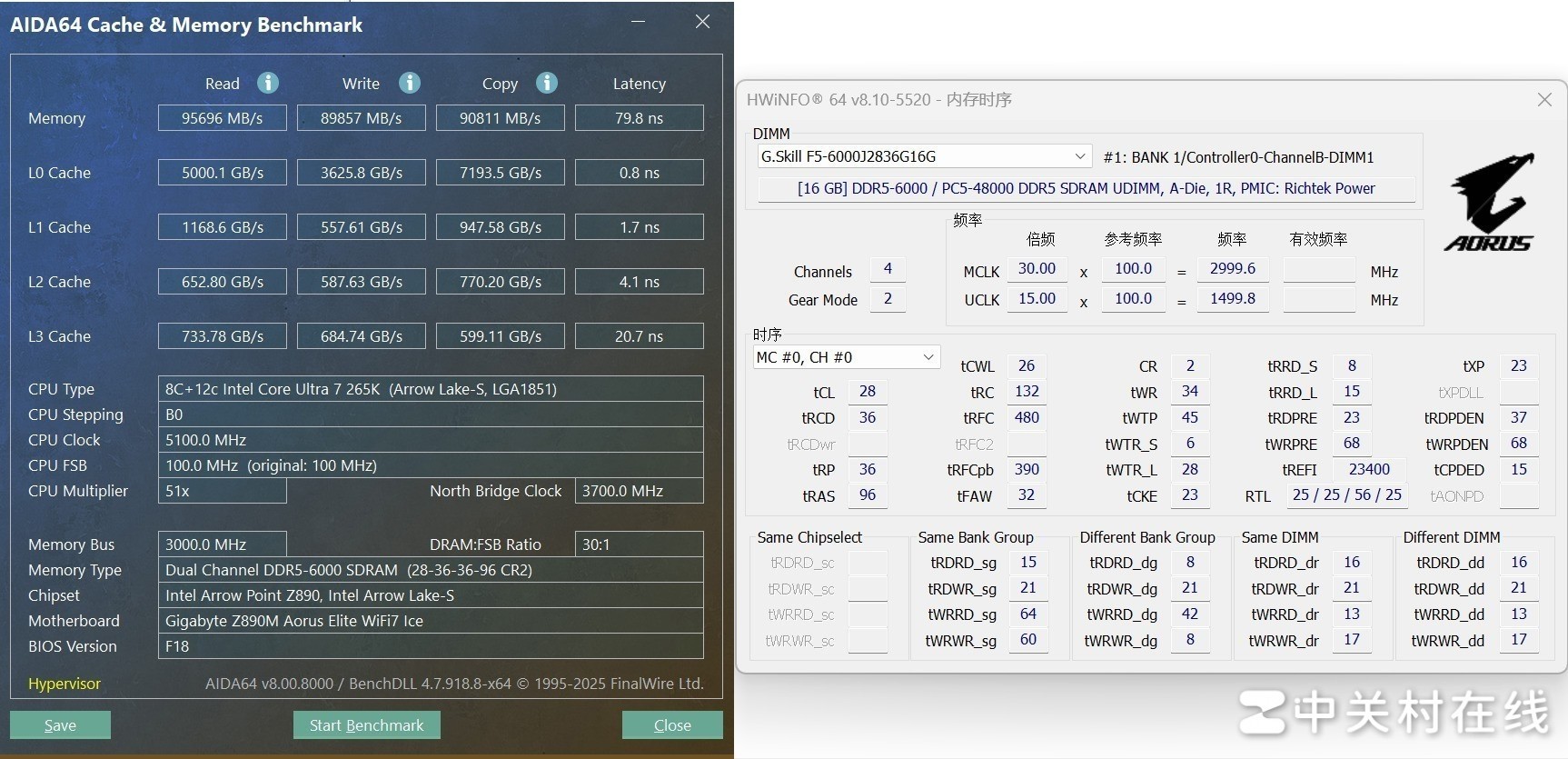Click the BIOS Version F18 field
The image size is (1568, 759).
click(x=431, y=646)
